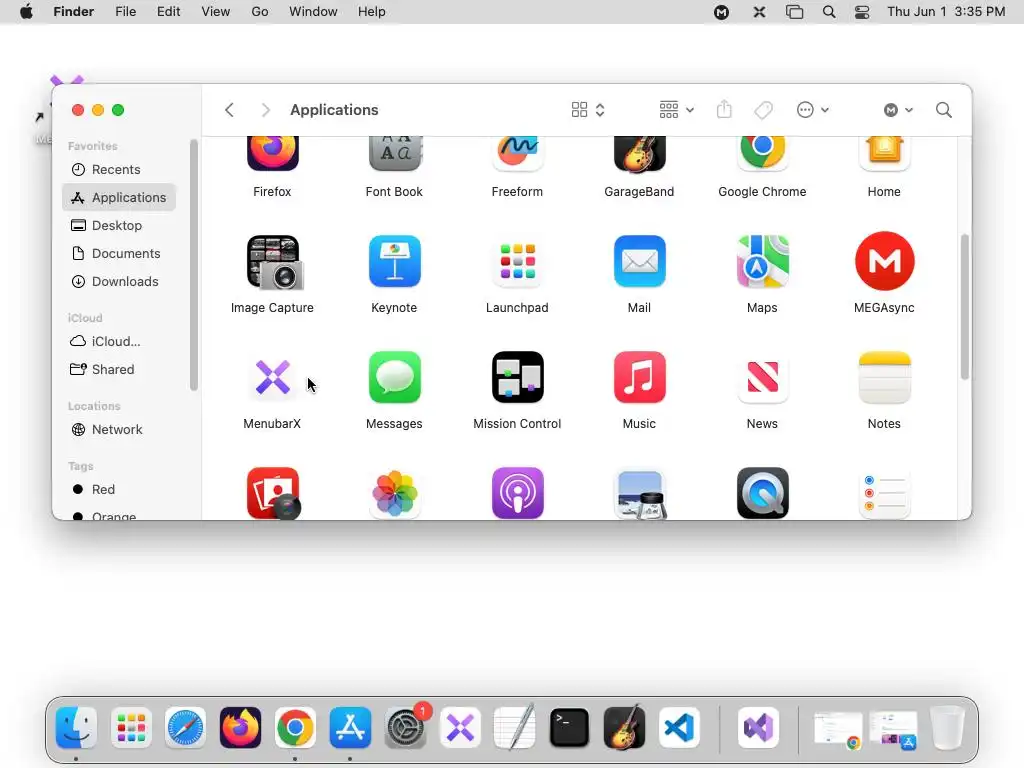Open Safari from the Dock

point(185,728)
